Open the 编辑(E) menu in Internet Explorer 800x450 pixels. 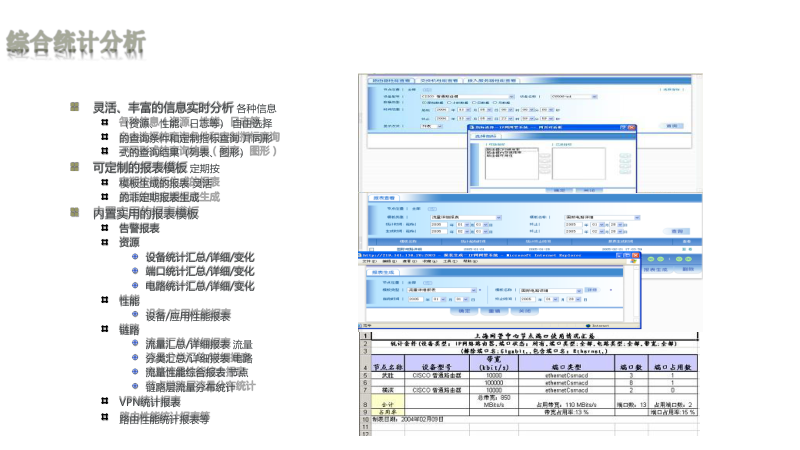(x=390, y=261)
